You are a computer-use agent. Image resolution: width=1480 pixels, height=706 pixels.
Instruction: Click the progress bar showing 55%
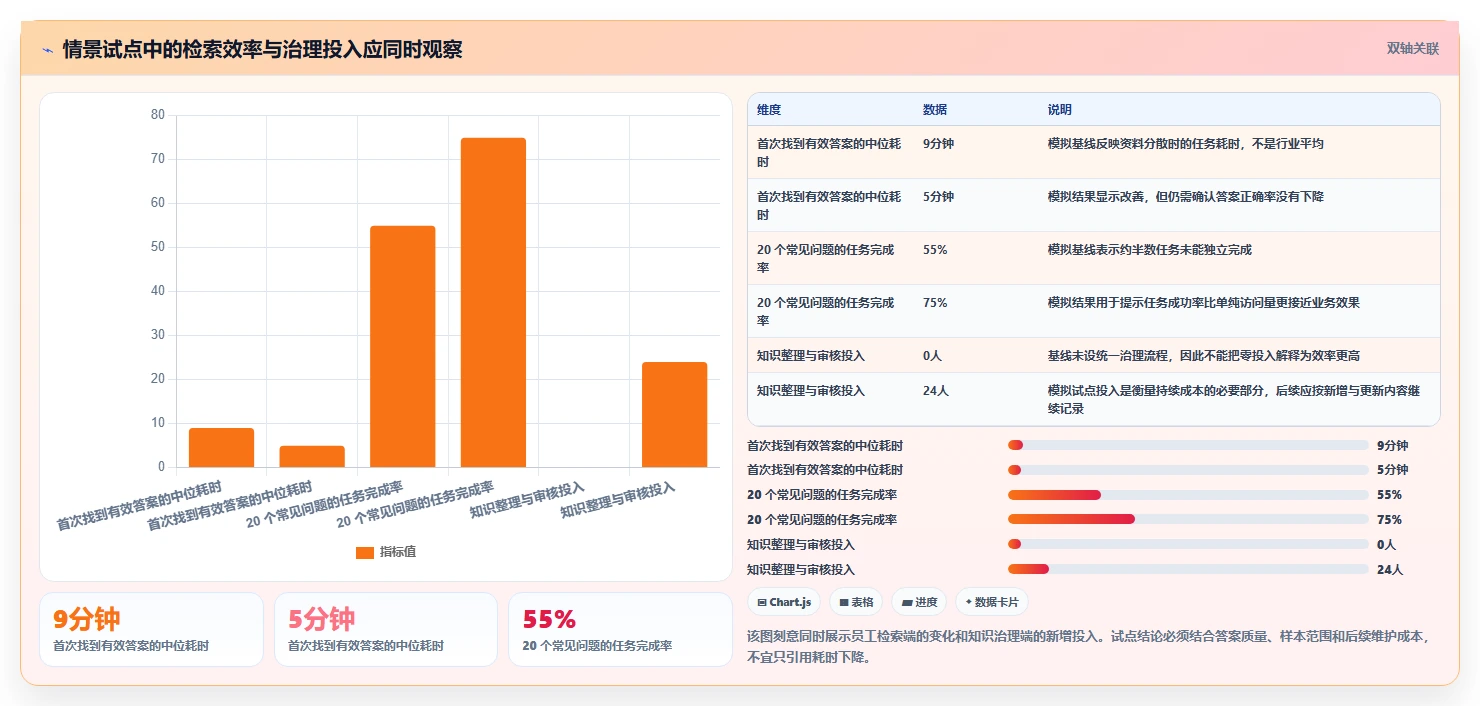[x=1188, y=495]
